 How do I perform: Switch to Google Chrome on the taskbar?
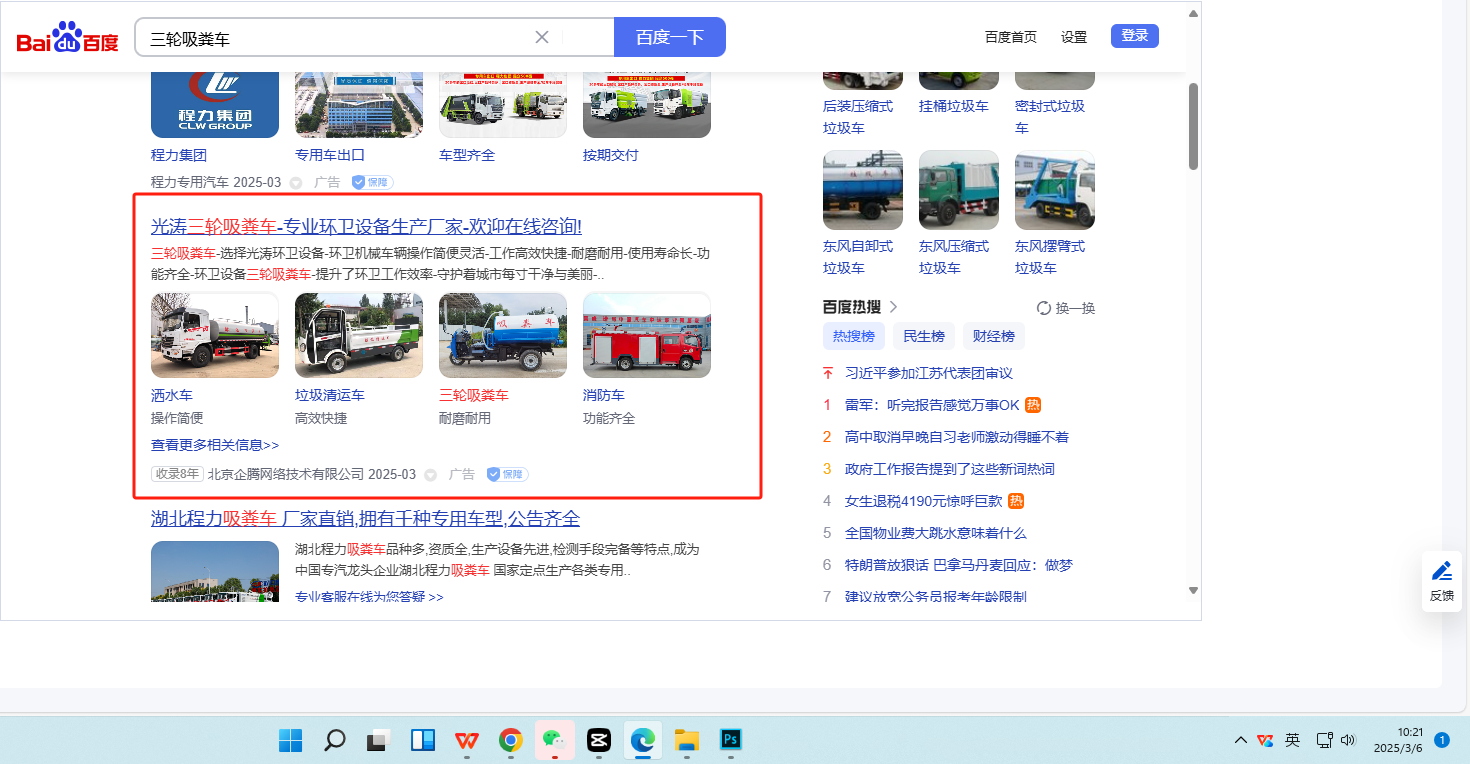[510, 740]
